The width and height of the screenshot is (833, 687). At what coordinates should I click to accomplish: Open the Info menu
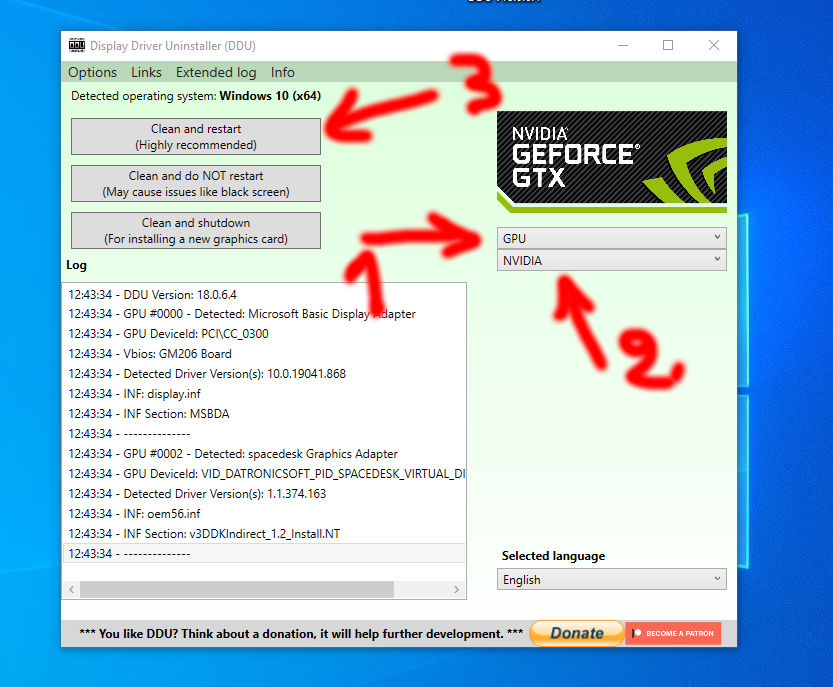pyautogui.click(x=283, y=72)
